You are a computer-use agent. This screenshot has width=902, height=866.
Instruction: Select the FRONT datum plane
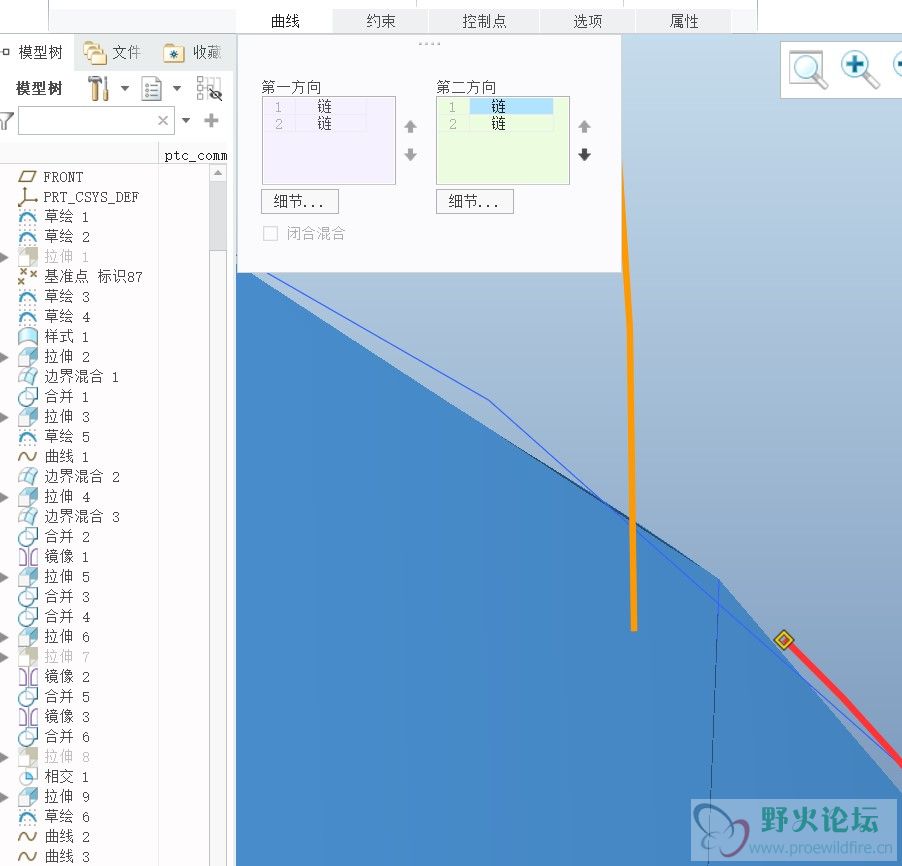pyautogui.click(x=51, y=177)
